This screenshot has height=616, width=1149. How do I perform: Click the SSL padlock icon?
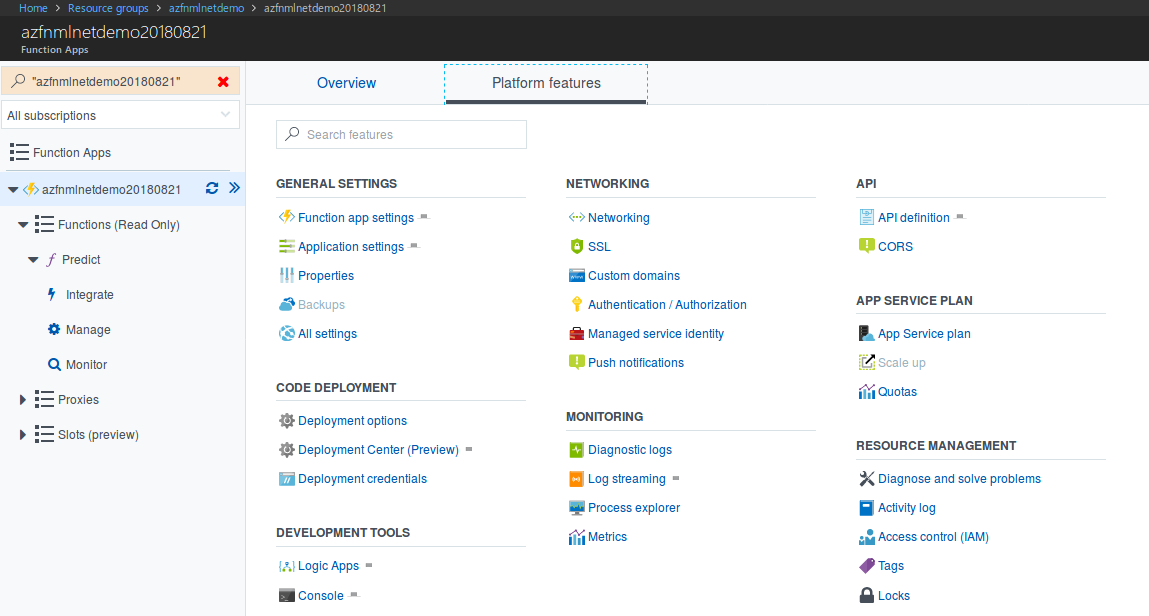point(576,246)
